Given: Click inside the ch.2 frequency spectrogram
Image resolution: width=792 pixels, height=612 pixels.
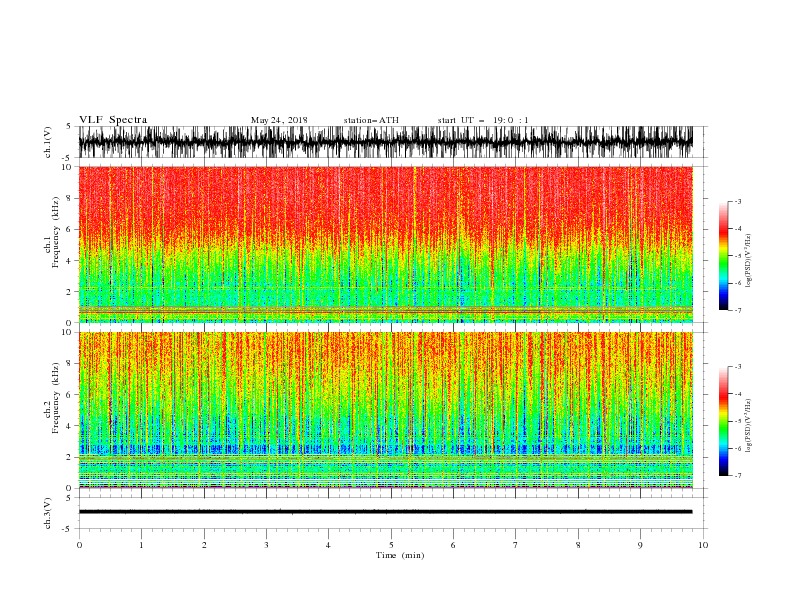Looking at the screenshot, I should tap(385, 410).
